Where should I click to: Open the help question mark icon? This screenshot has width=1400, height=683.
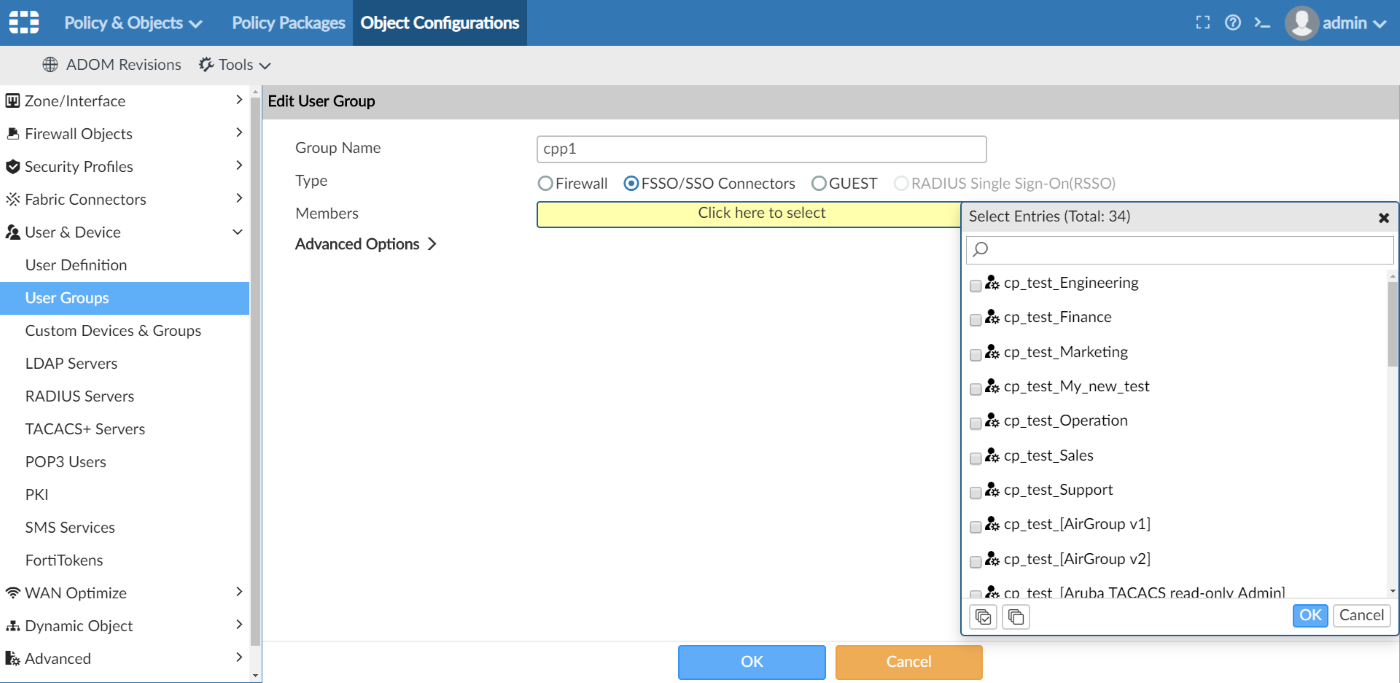pos(1233,23)
